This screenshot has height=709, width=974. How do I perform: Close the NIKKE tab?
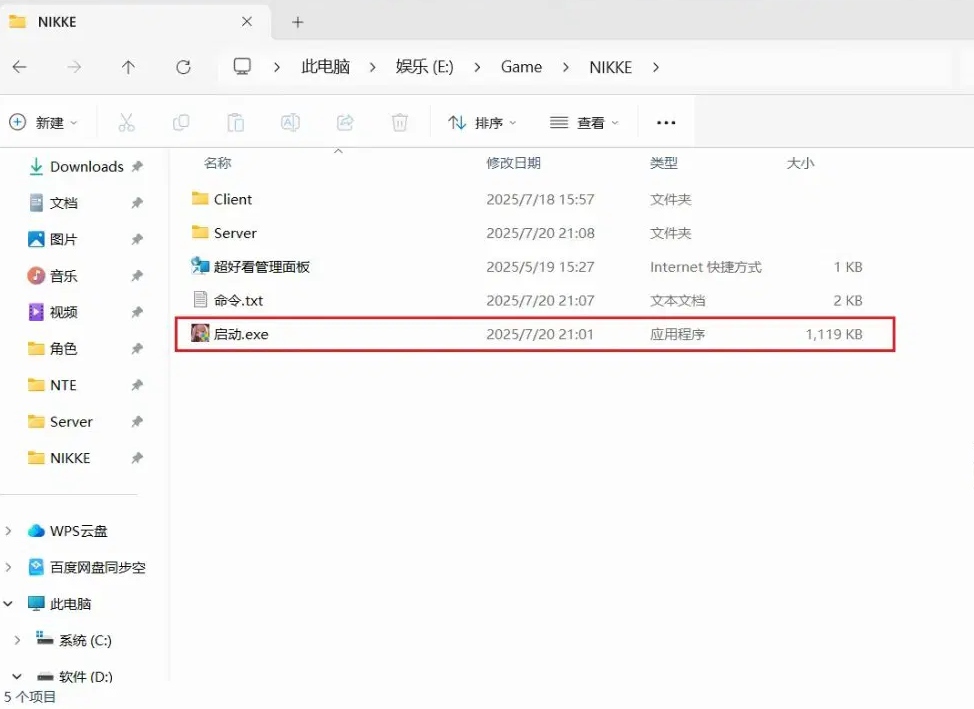tap(247, 22)
